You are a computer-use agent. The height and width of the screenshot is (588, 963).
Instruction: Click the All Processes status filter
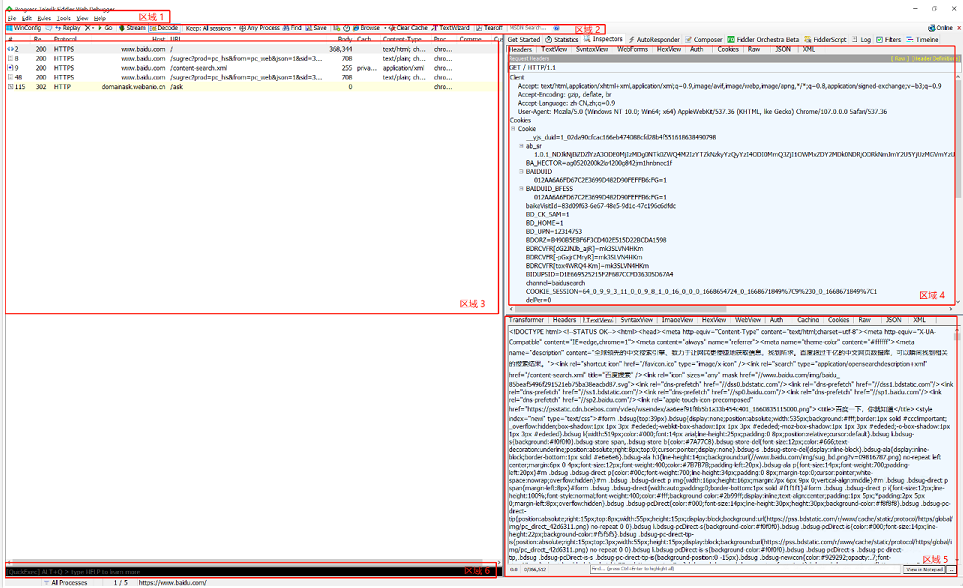[x=69, y=582]
